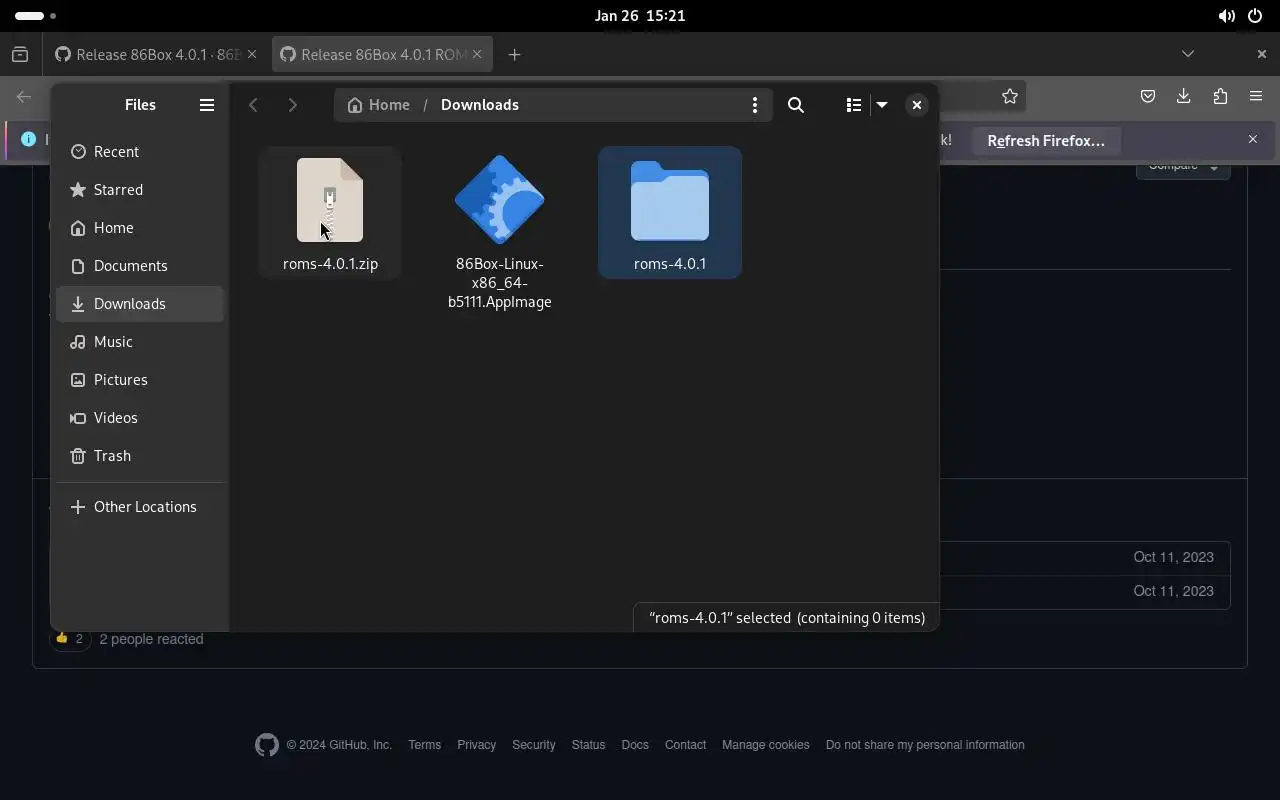Screen dimensions: 1280x800
Task: Open Documents in sidebar
Action: point(140,266)
